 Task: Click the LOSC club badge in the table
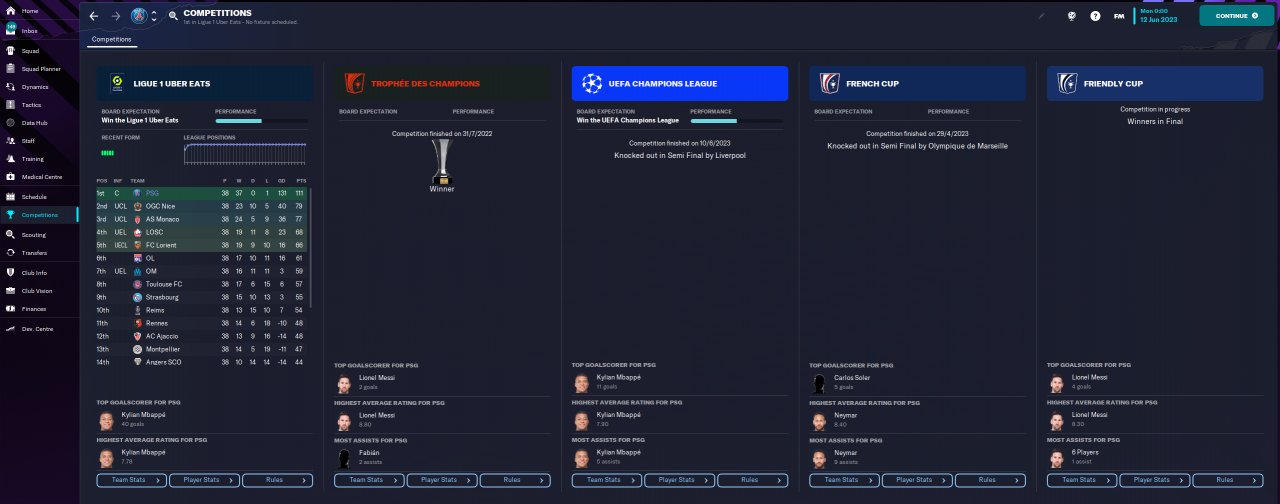pos(137,231)
